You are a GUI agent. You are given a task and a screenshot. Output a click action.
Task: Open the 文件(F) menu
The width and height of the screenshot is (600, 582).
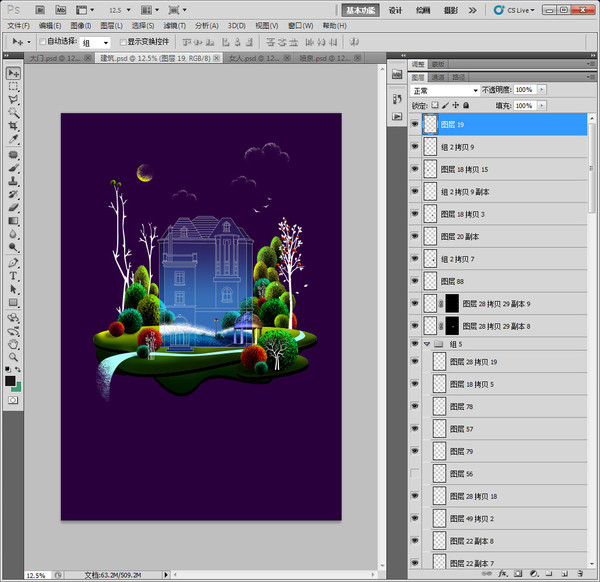pyautogui.click(x=18, y=26)
